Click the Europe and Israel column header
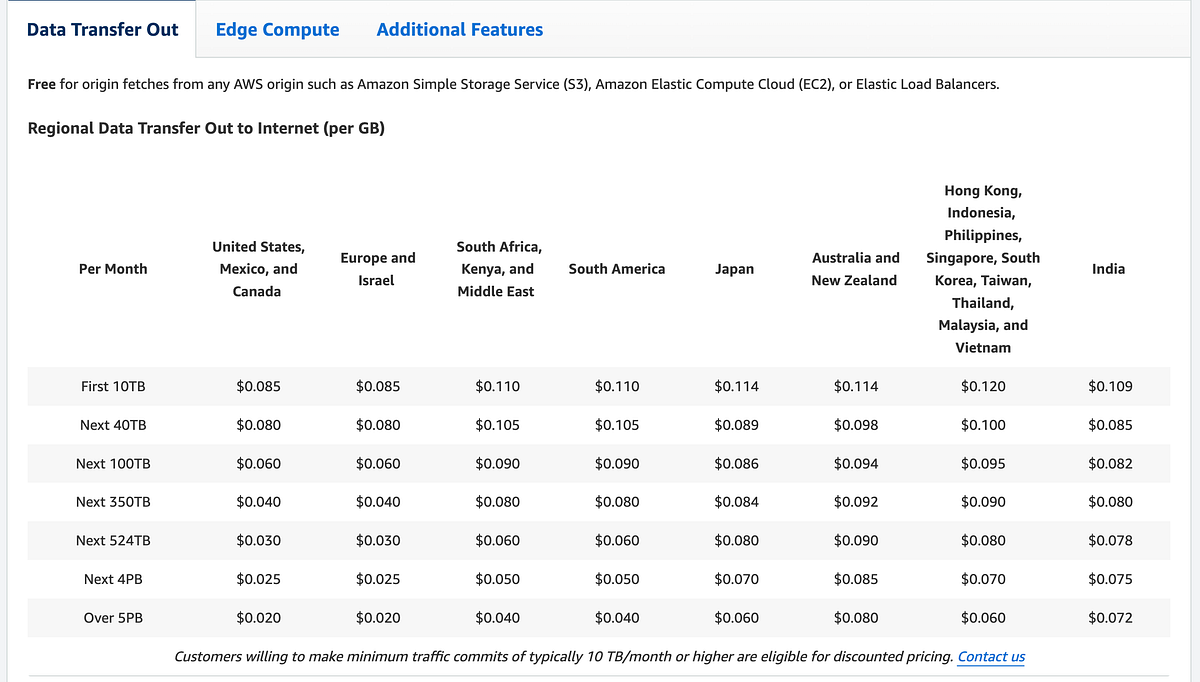Screen dimensions: 1200x682 click(377, 268)
